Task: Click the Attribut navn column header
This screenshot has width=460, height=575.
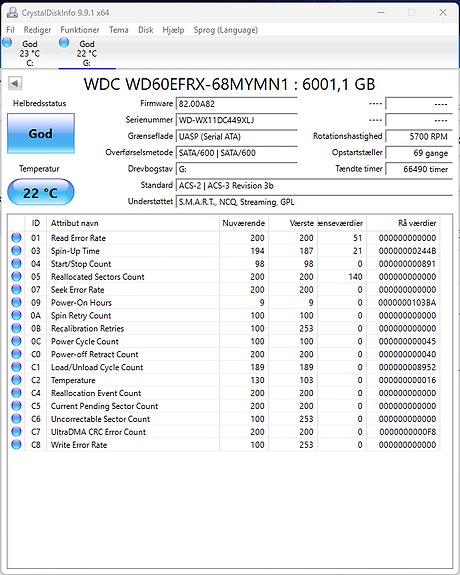Action: 133,223
